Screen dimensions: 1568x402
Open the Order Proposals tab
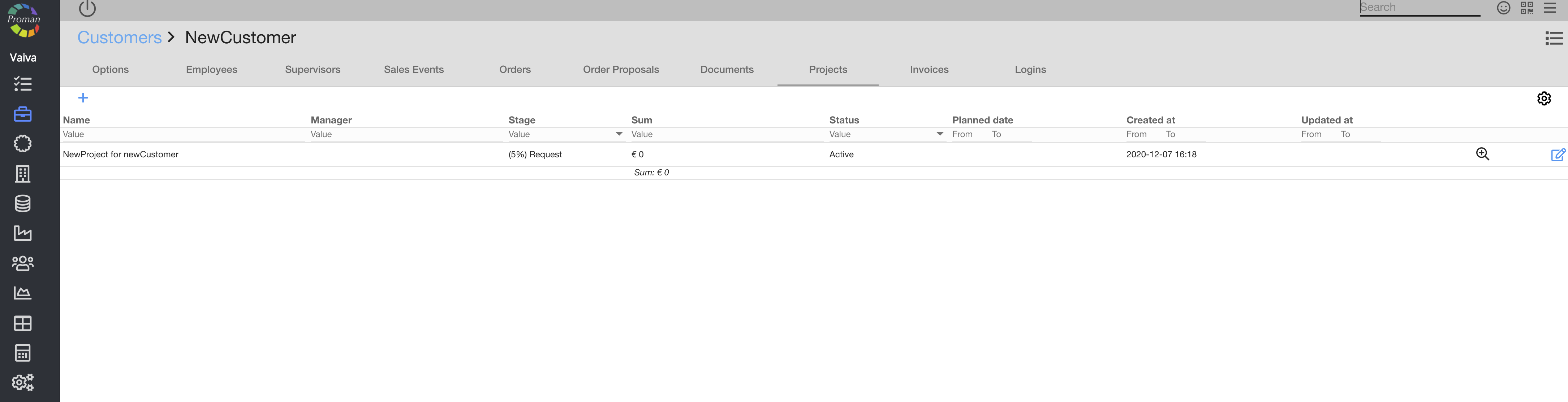click(x=620, y=69)
